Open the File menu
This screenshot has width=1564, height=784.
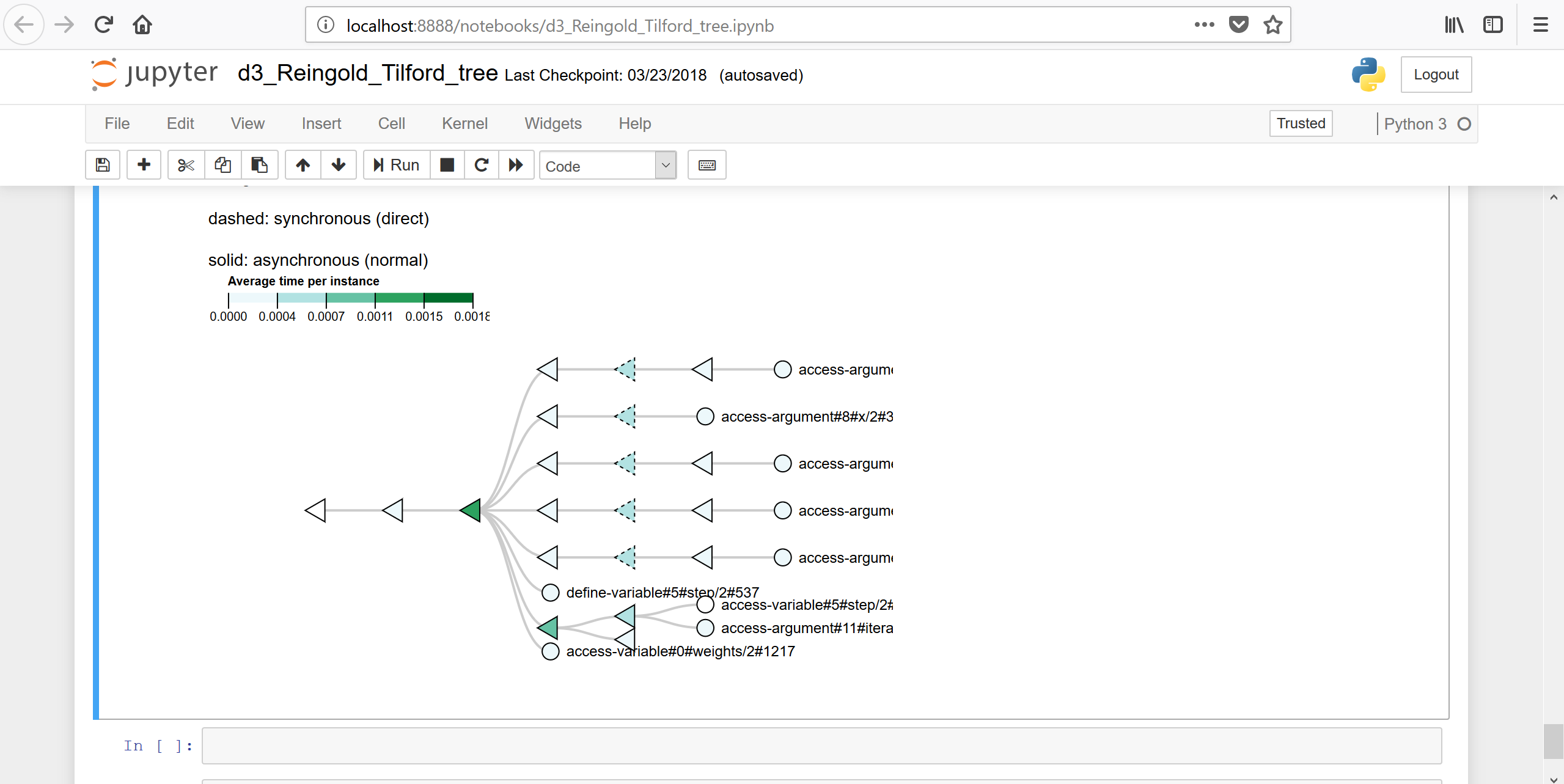(117, 123)
